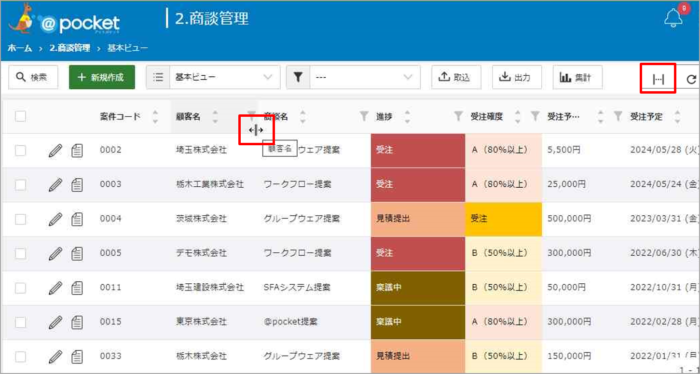This screenshot has height=374, width=700.
Task: Toggle the select-all header checkbox
Action: (x=21, y=116)
